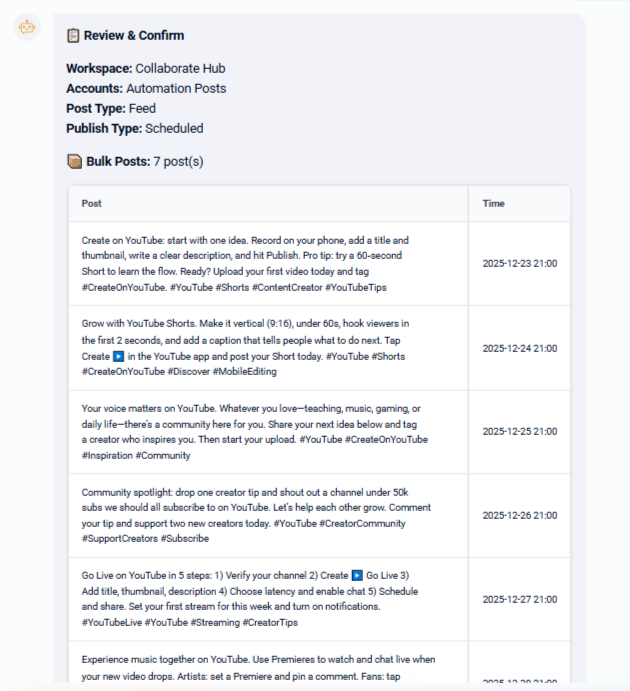
Task: Select the 2025-12-23 21:00 time cell
Action: 519,264
